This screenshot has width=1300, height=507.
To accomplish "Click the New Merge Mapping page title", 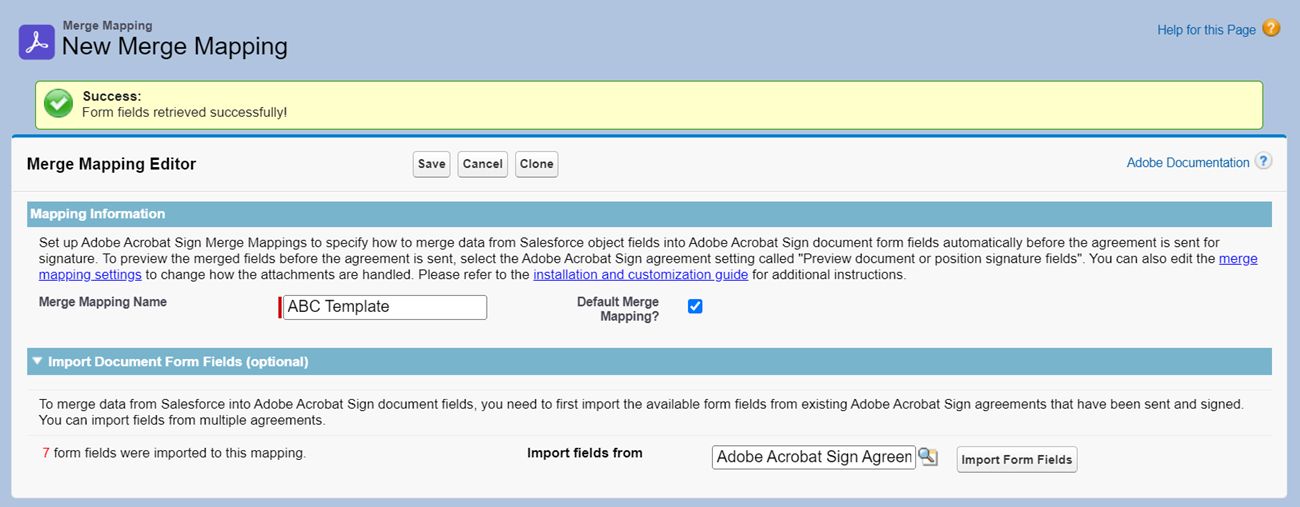I will click(x=175, y=46).
